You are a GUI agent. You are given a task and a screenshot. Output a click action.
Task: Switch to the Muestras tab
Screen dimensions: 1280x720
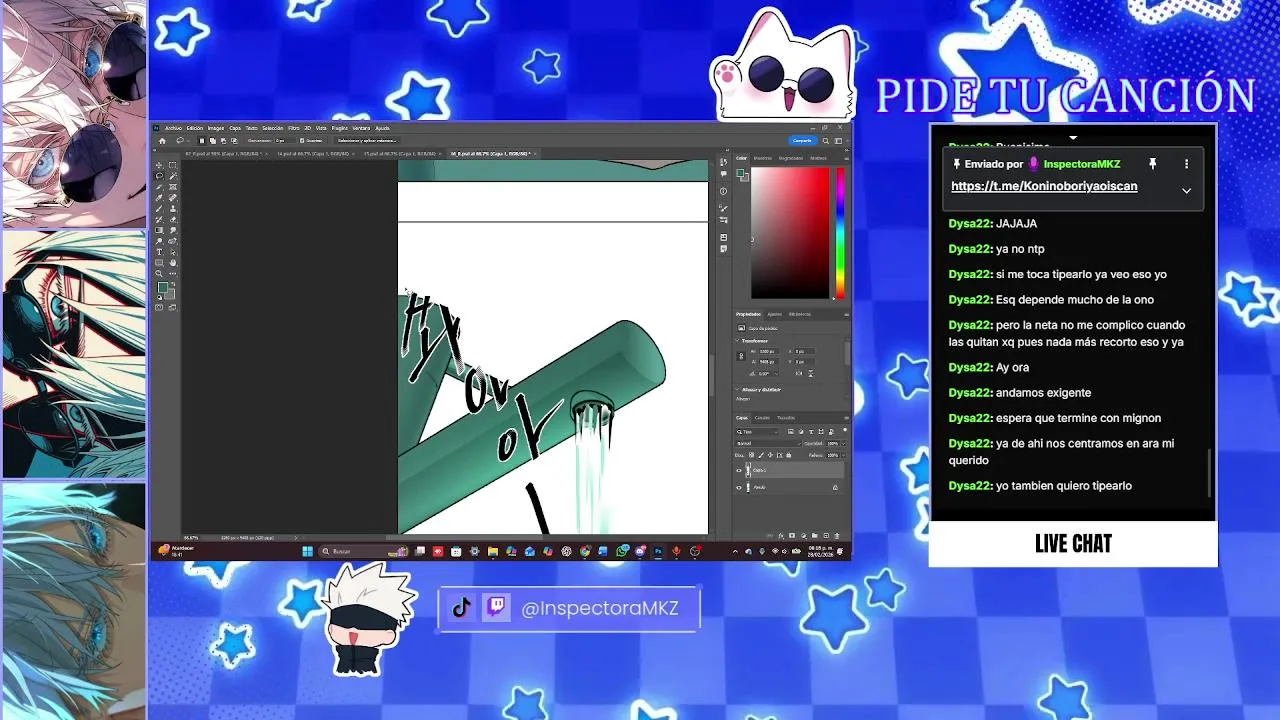(x=763, y=157)
